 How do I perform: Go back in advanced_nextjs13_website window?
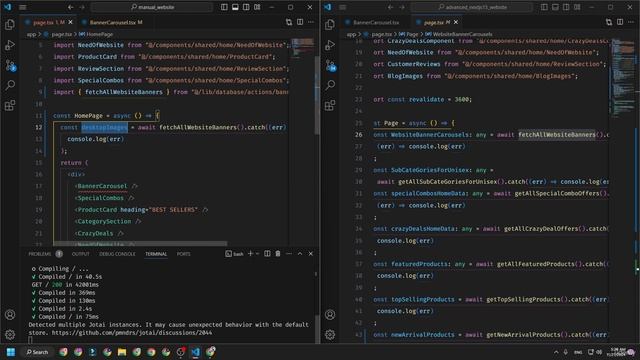pos(391,7)
